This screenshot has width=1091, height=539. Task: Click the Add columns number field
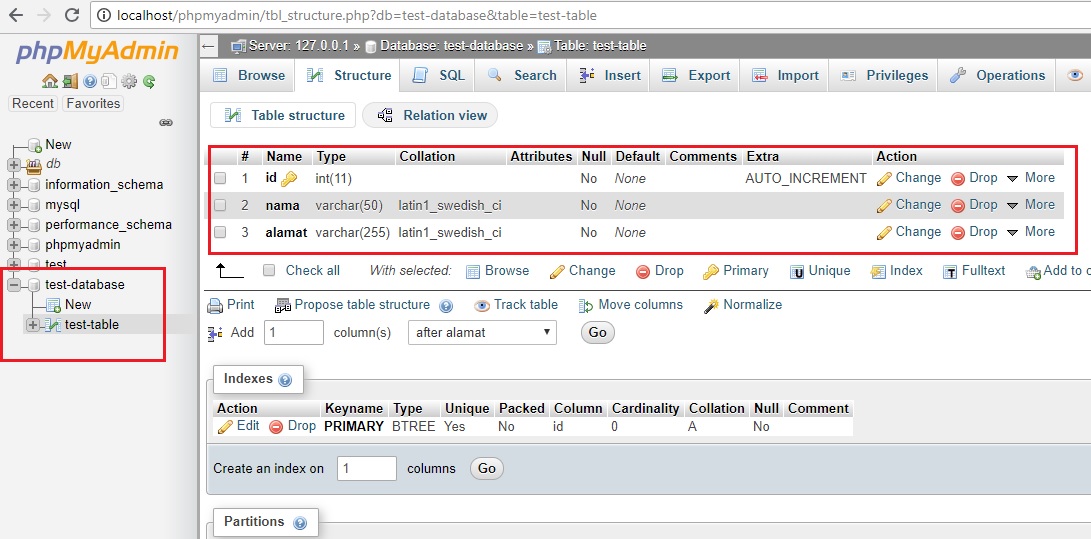click(x=294, y=332)
